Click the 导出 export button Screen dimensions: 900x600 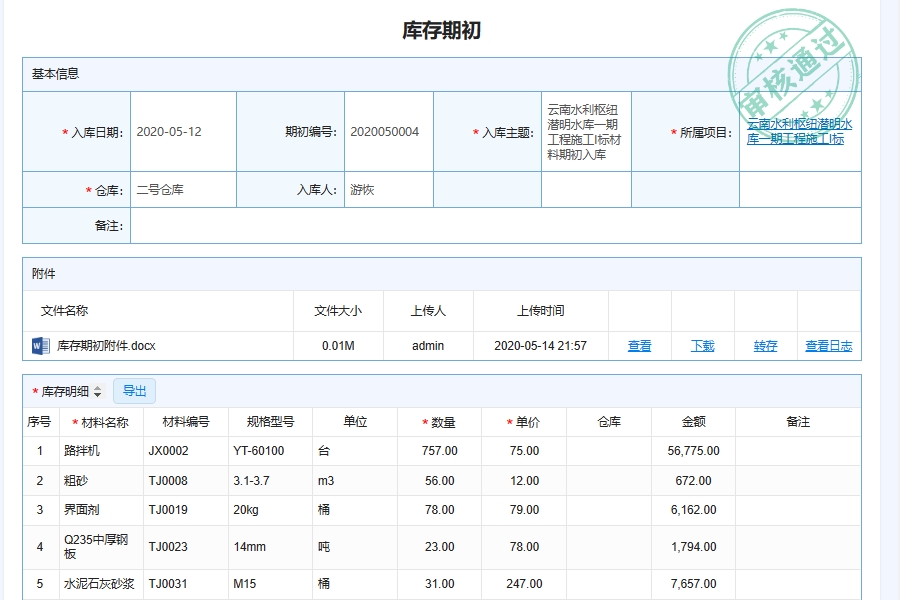(x=134, y=391)
